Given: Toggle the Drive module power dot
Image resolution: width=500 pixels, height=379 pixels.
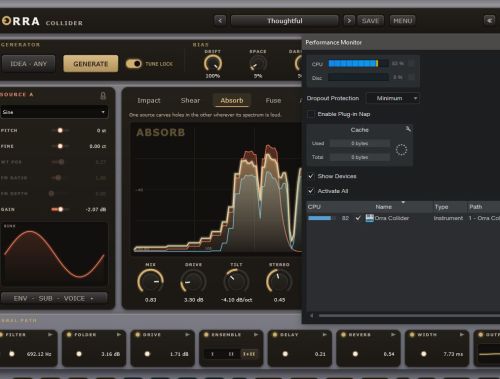Looking at the screenshot, I should pyautogui.click(x=138, y=334).
